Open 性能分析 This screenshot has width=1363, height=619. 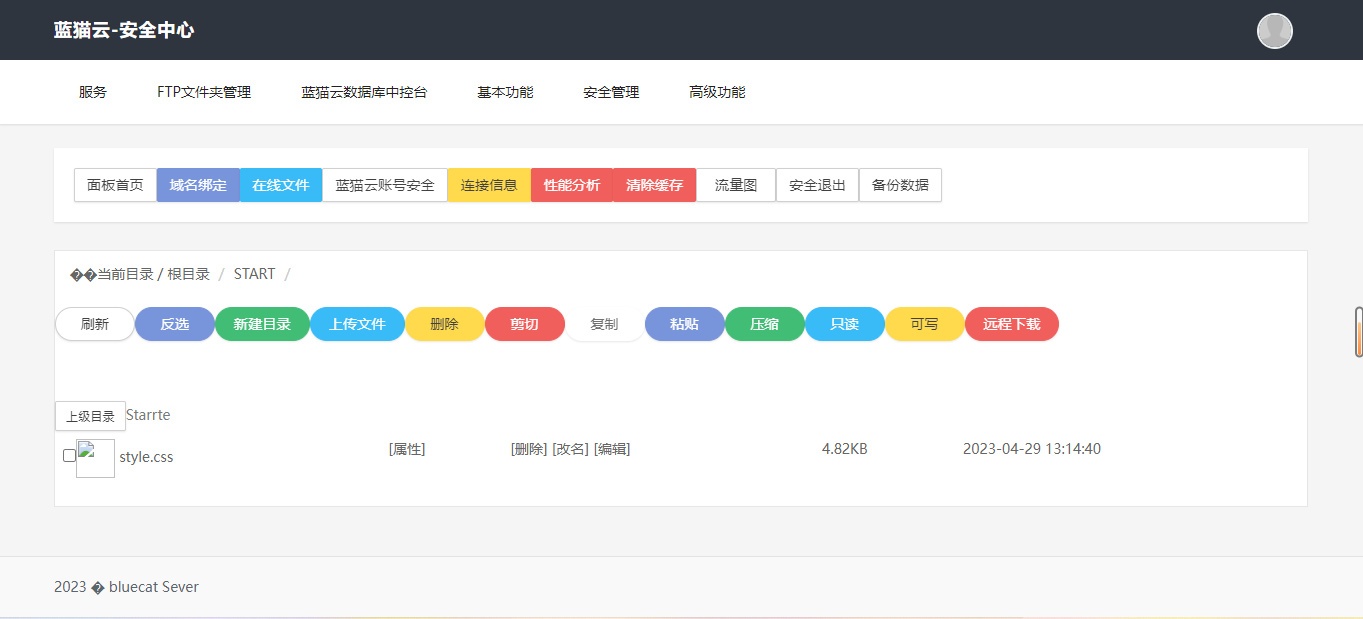(x=572, y=185)
